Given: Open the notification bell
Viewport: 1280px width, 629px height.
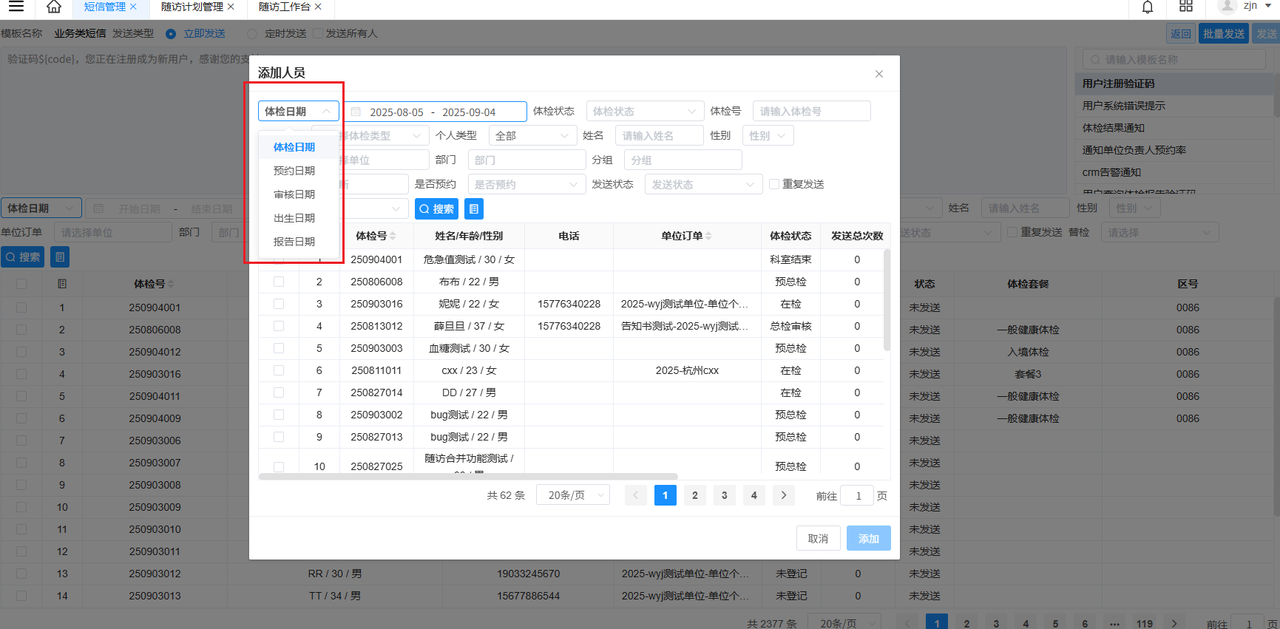Looking at the screenshot, I should click(1148, 7).
